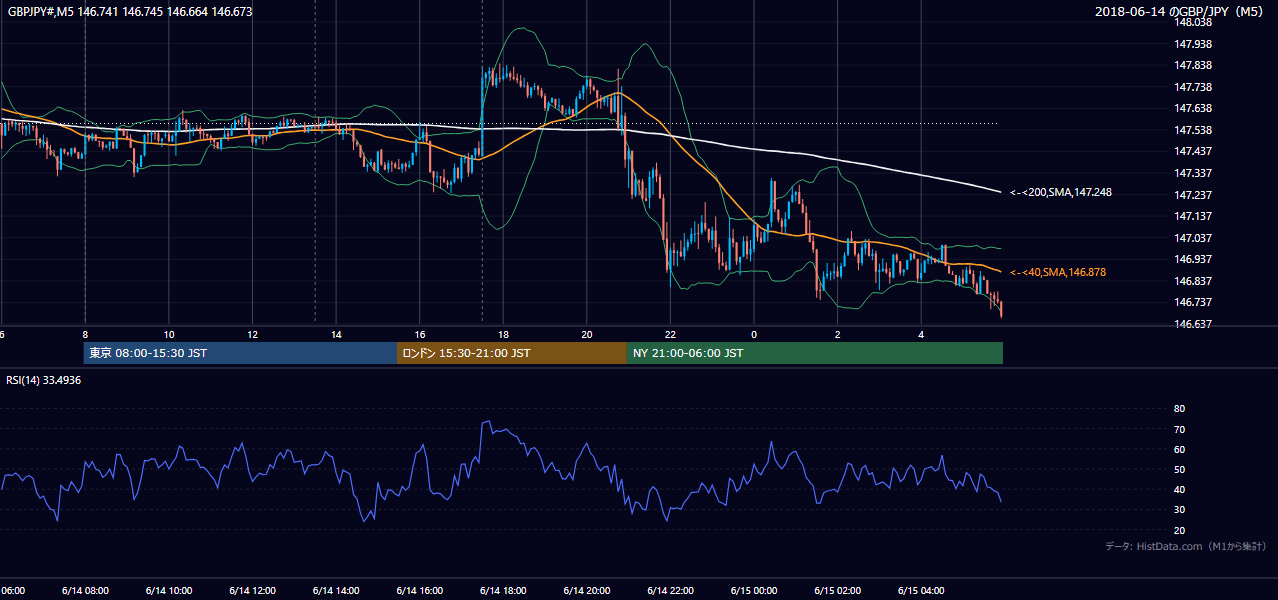Select the NY 21:00-06:00 JST session bar
This screenshot has width=1278, height=600.
point(814,353)
